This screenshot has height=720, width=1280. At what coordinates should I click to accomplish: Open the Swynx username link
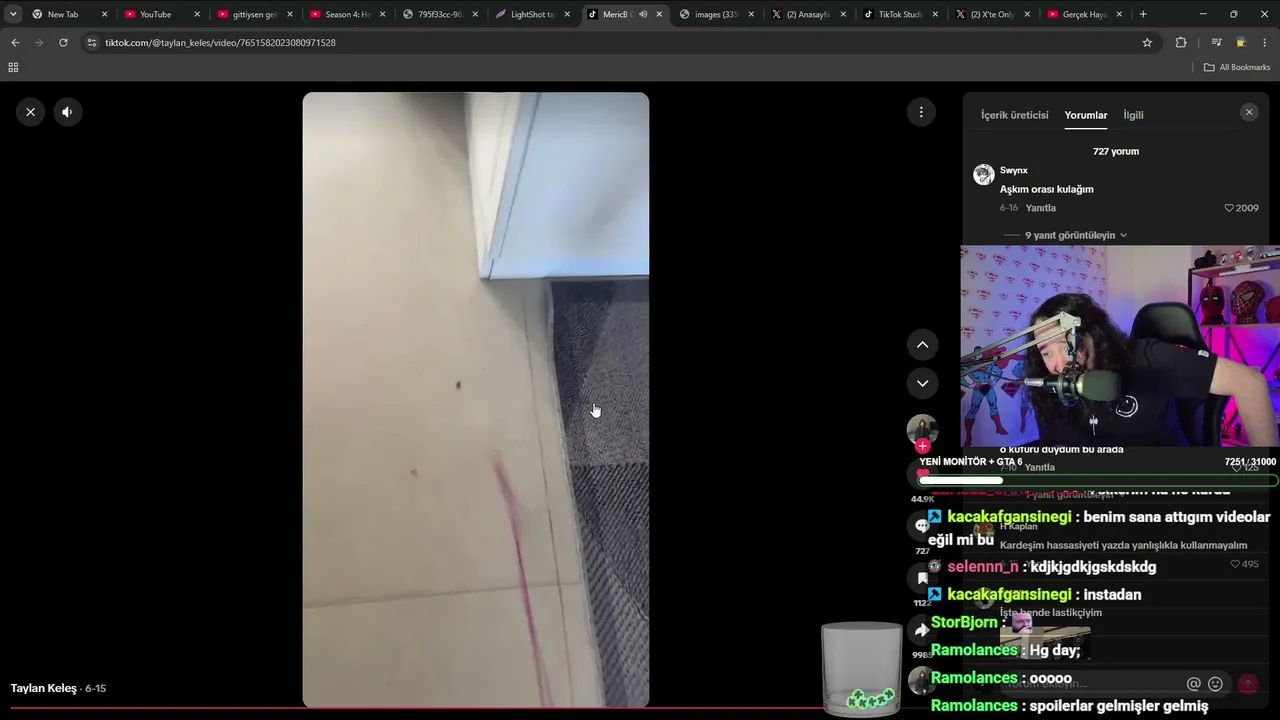pos(1013,170)
